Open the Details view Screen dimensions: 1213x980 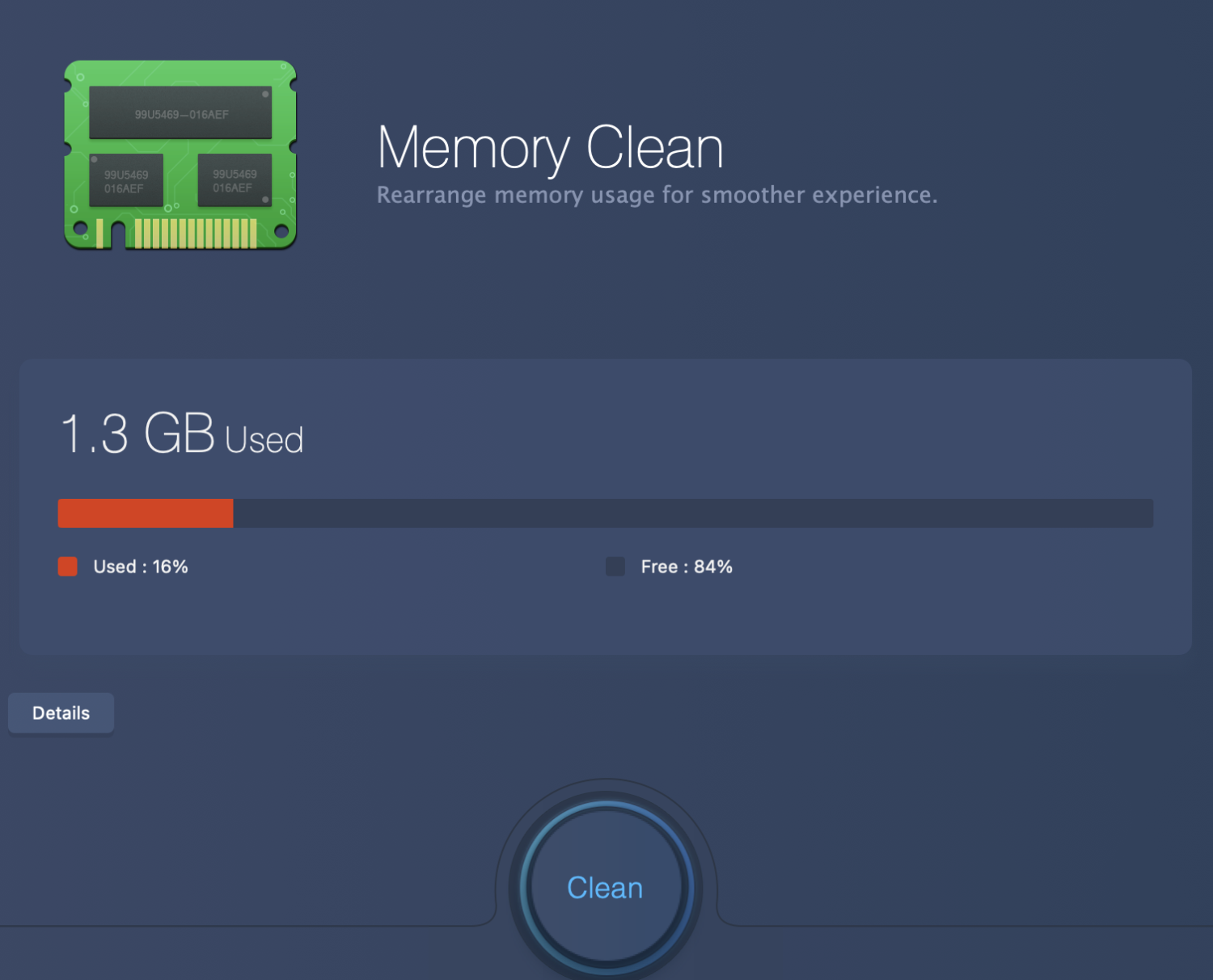tap(61, 713)
